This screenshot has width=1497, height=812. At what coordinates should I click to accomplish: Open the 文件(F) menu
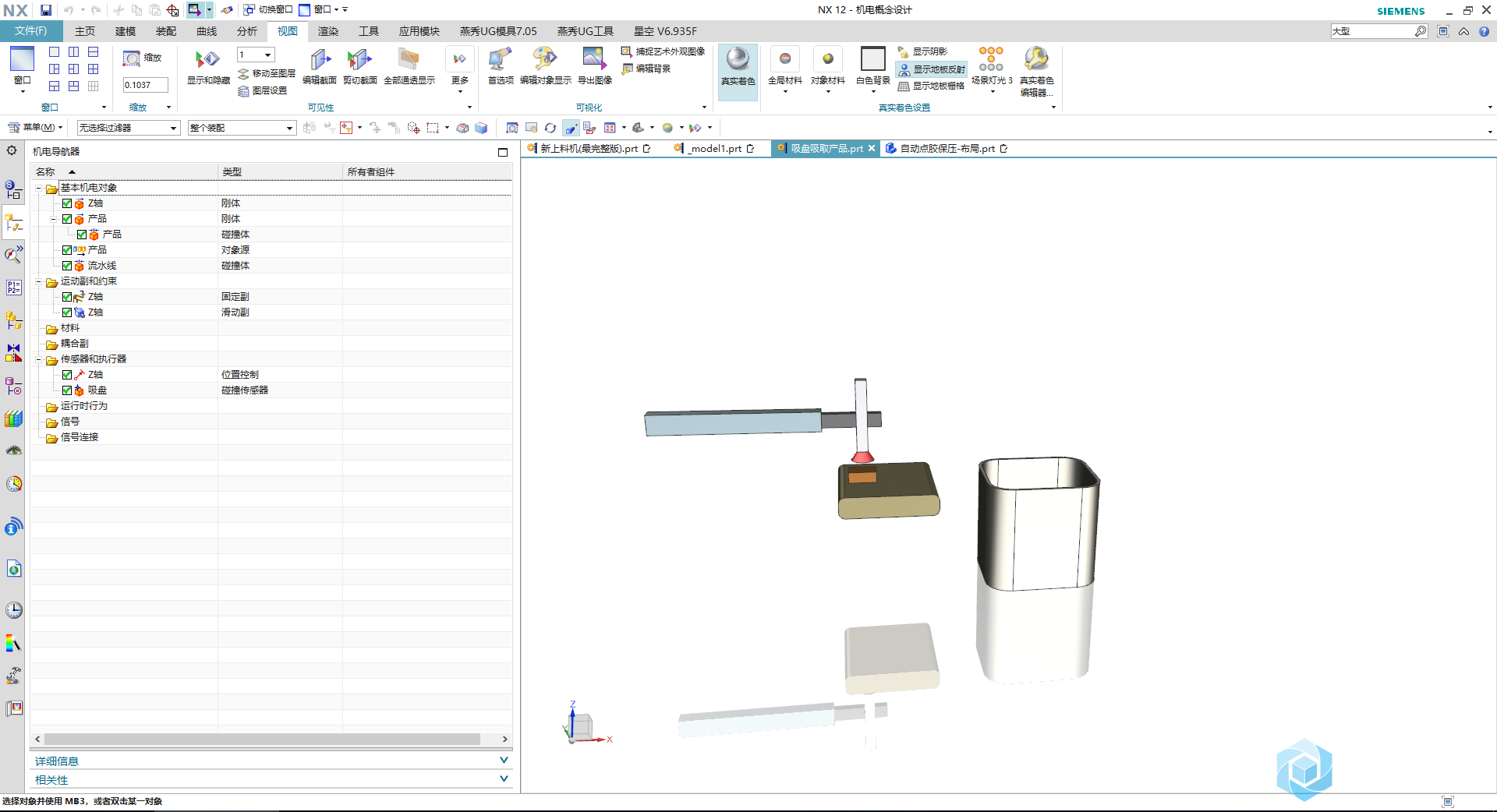pyautogui.click(x=31, y=31)
